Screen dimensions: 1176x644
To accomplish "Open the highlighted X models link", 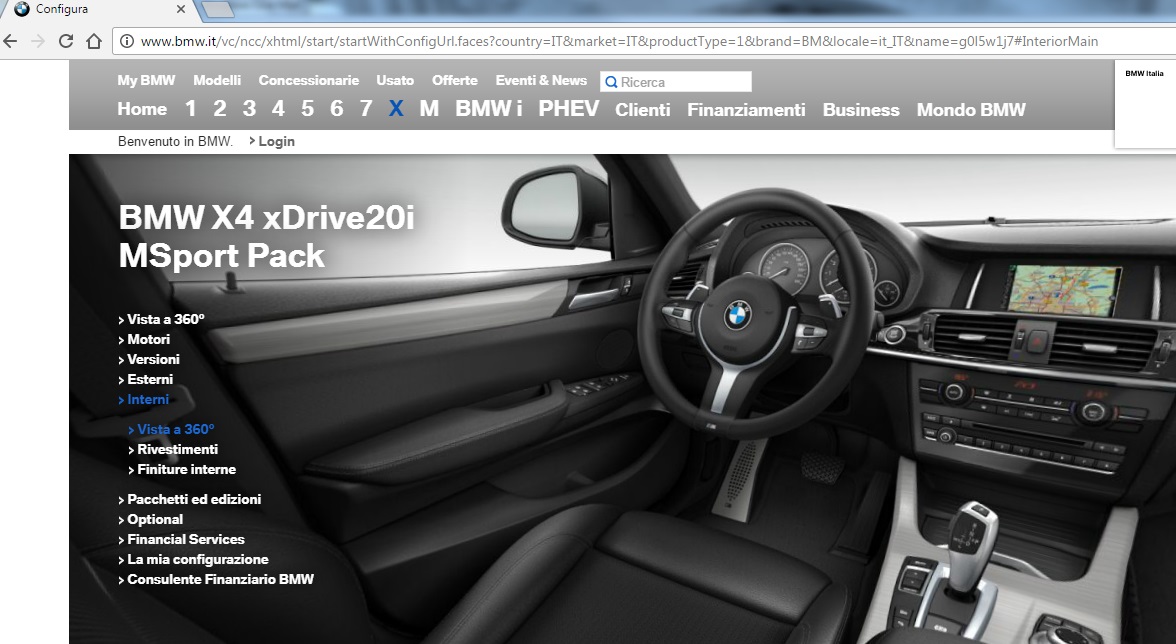I will (396, 109).
